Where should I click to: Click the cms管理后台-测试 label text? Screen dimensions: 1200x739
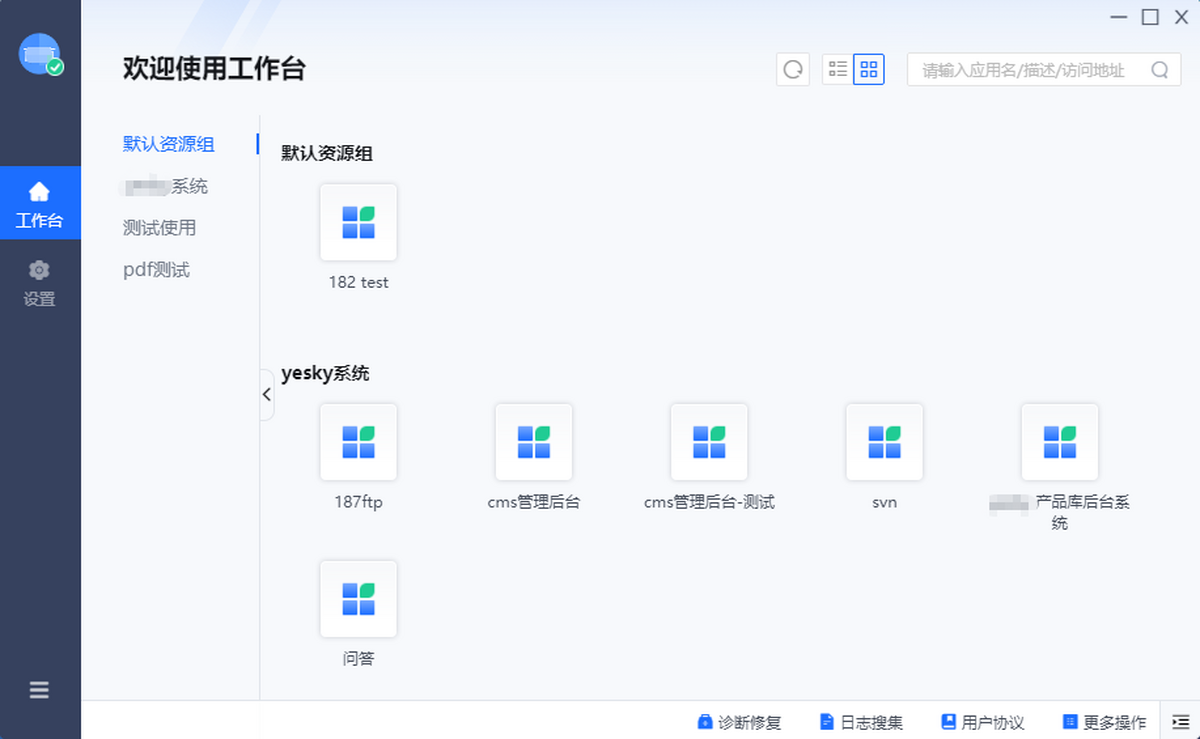[709, 503]
